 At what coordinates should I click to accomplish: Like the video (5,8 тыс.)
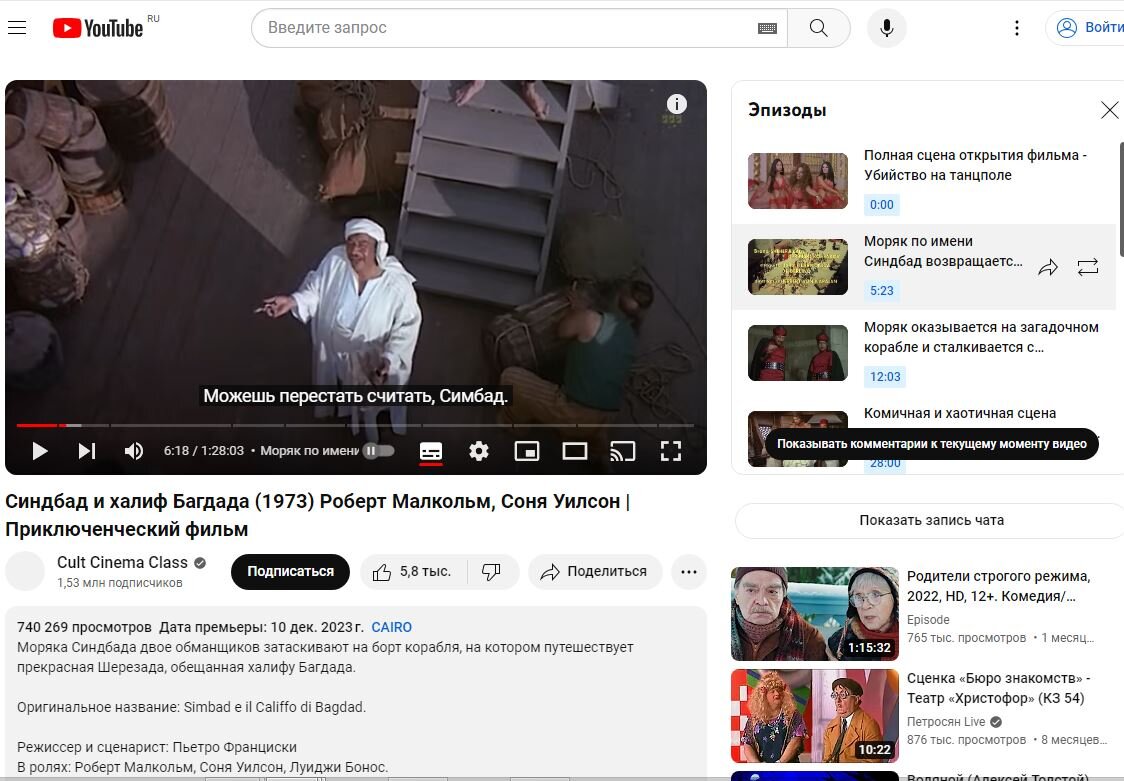point(412,572)
